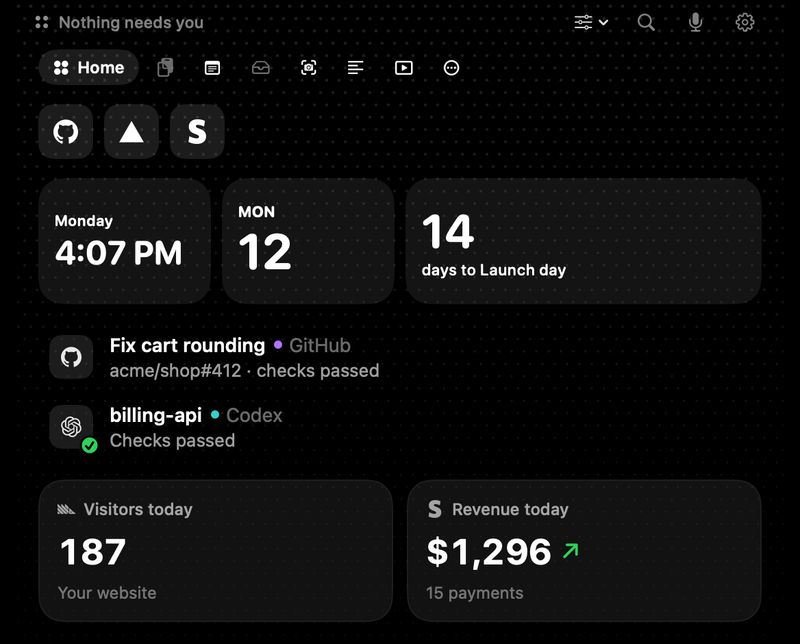The image size is (800, 644).
Task: Click the '15 payments' text
Action: 474,593
